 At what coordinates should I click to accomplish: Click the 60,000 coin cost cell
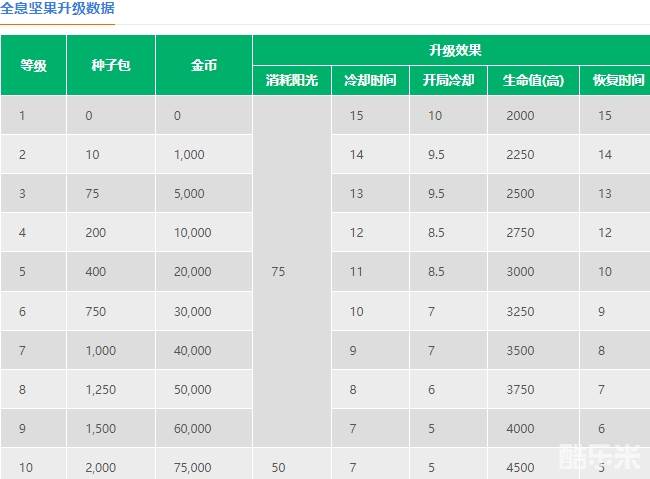192,428
